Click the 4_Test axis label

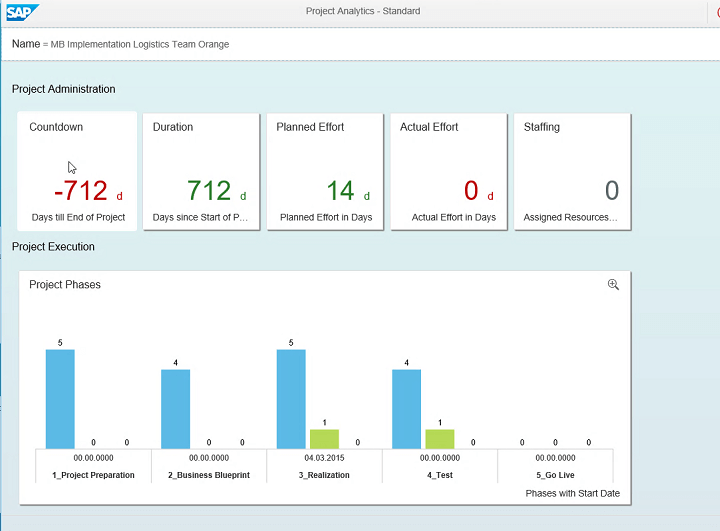pos(440,475)
